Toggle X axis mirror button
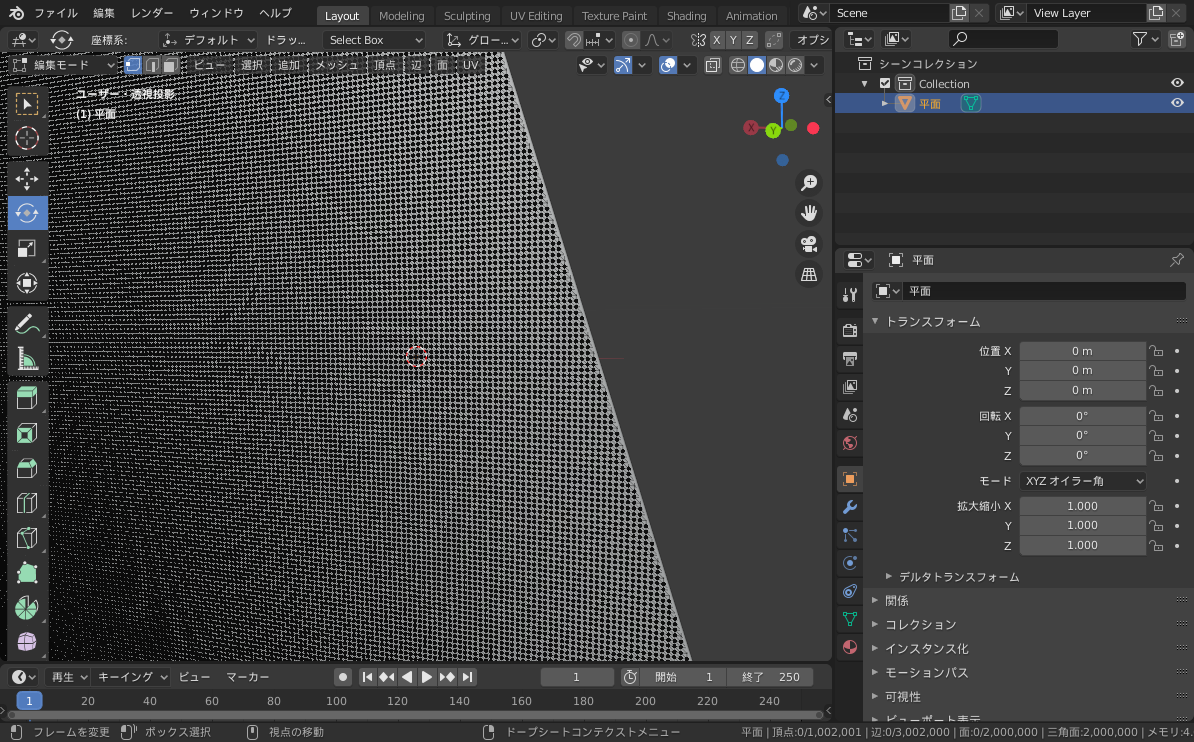 [717, 40]
